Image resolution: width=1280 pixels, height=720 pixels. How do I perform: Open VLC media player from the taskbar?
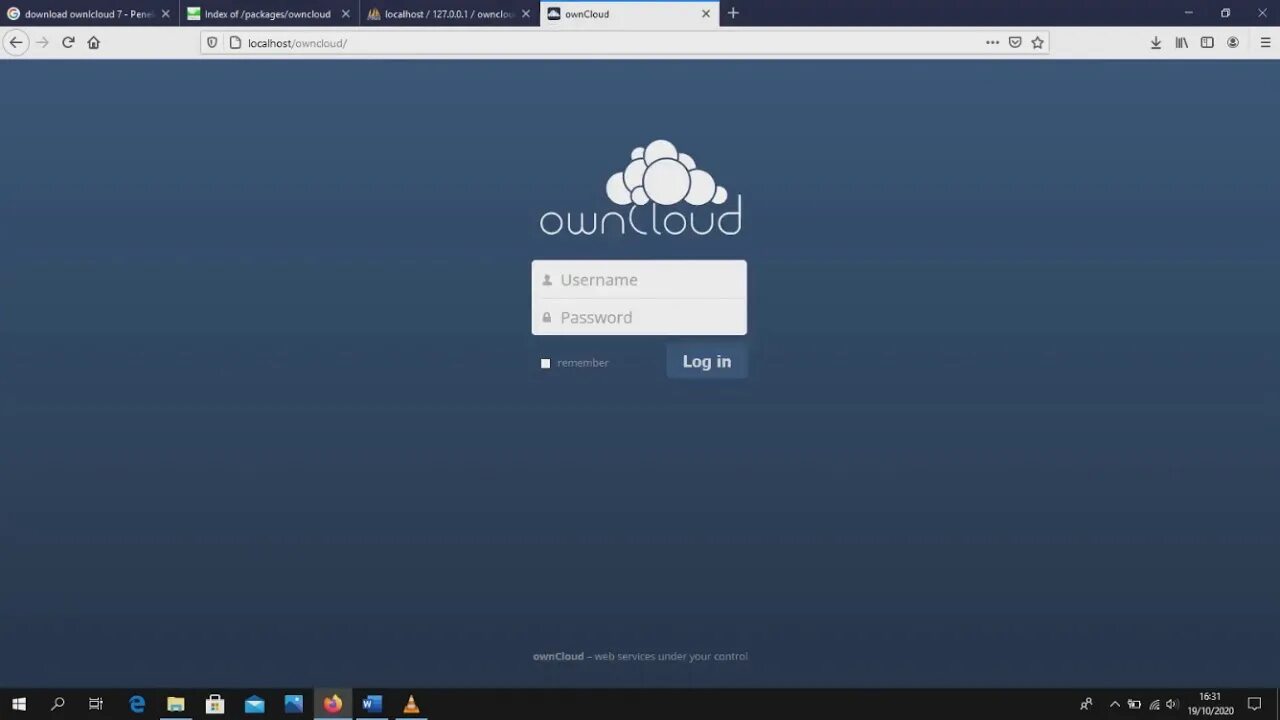(x=411, y=704)
